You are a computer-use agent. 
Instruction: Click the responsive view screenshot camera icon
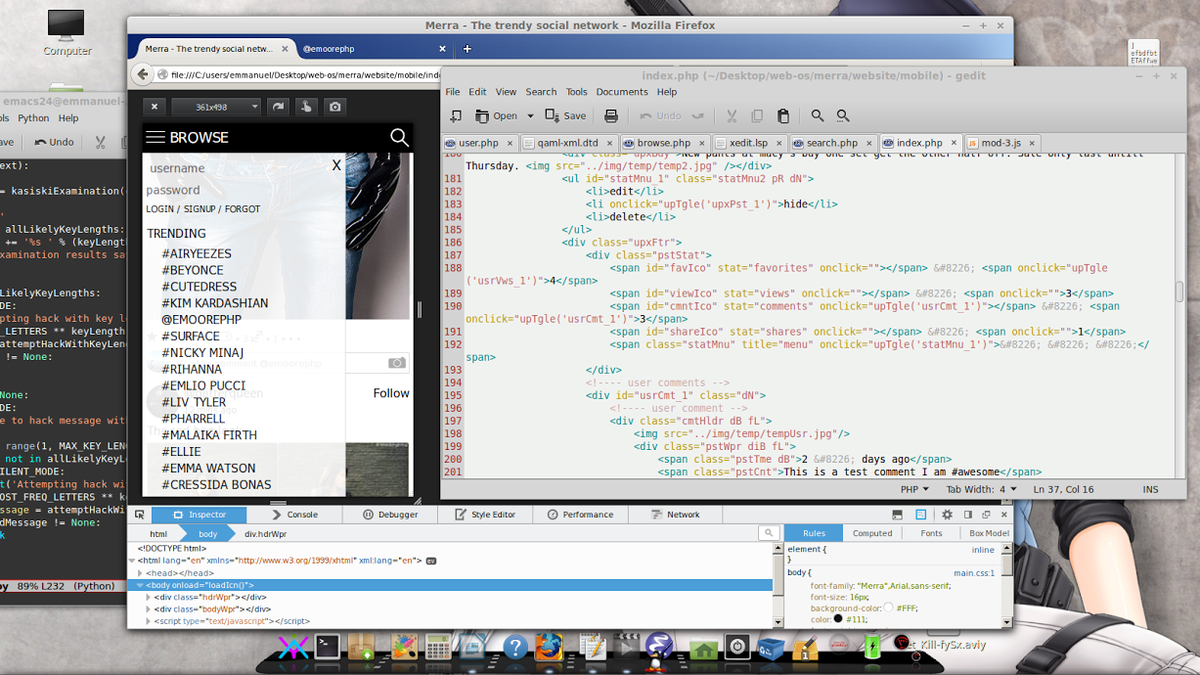tap(335, 106)
